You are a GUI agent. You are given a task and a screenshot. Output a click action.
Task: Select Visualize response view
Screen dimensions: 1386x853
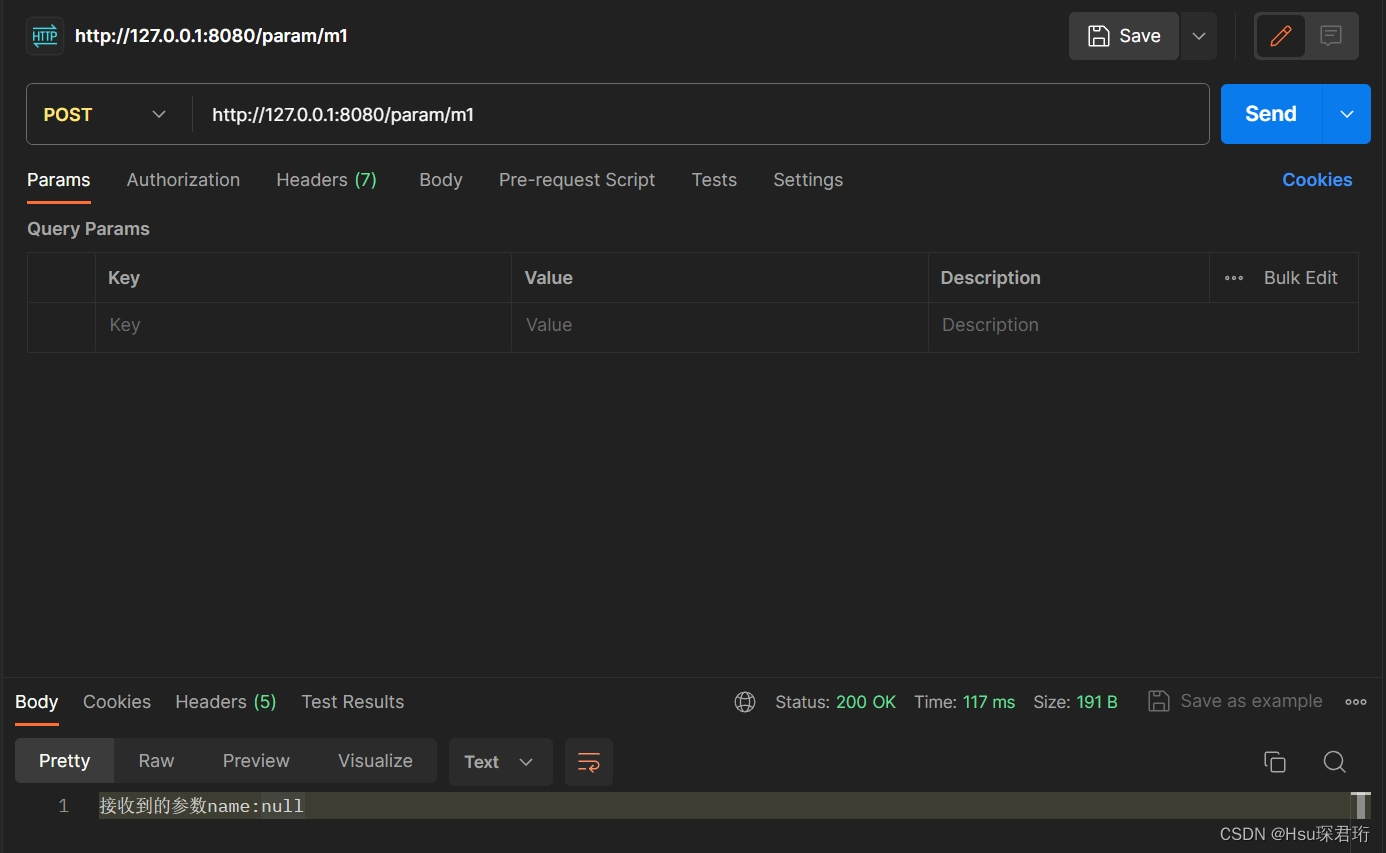pyautogui.click(x=375, y=761)
